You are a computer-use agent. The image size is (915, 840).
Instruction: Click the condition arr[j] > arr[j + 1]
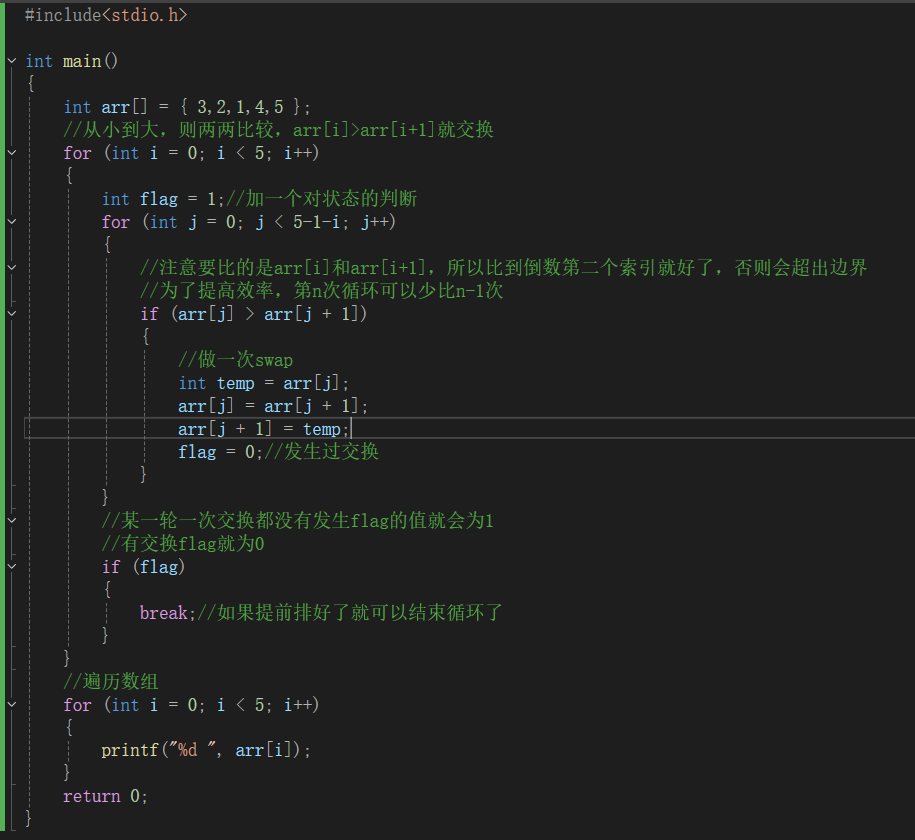[269, 314]
